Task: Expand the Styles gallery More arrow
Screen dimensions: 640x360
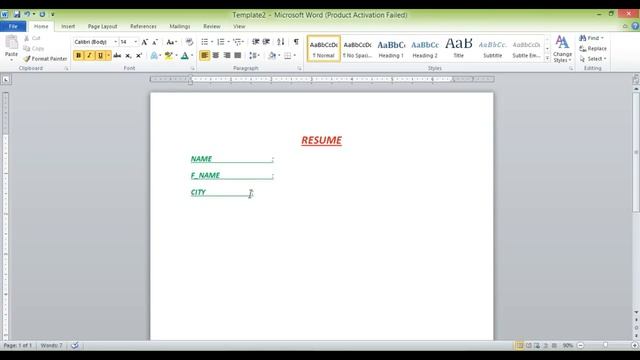Action: (x=547, y=58)
